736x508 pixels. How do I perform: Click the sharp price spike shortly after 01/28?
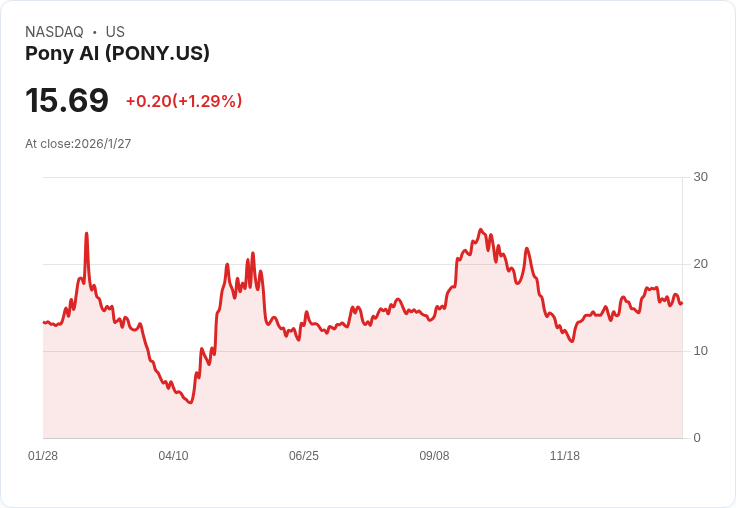(x=87, y=234)
